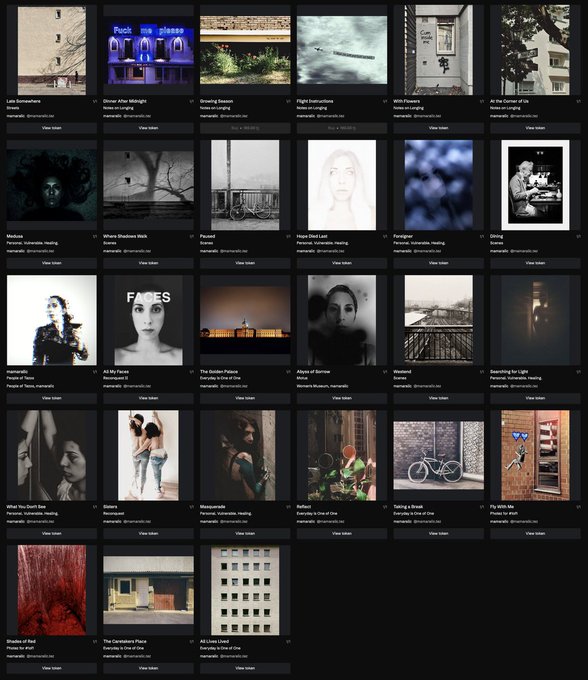Open the Hope Died Last thumbnail
The height and width of the screenshot is (680, 588).
tap(342, 185)
